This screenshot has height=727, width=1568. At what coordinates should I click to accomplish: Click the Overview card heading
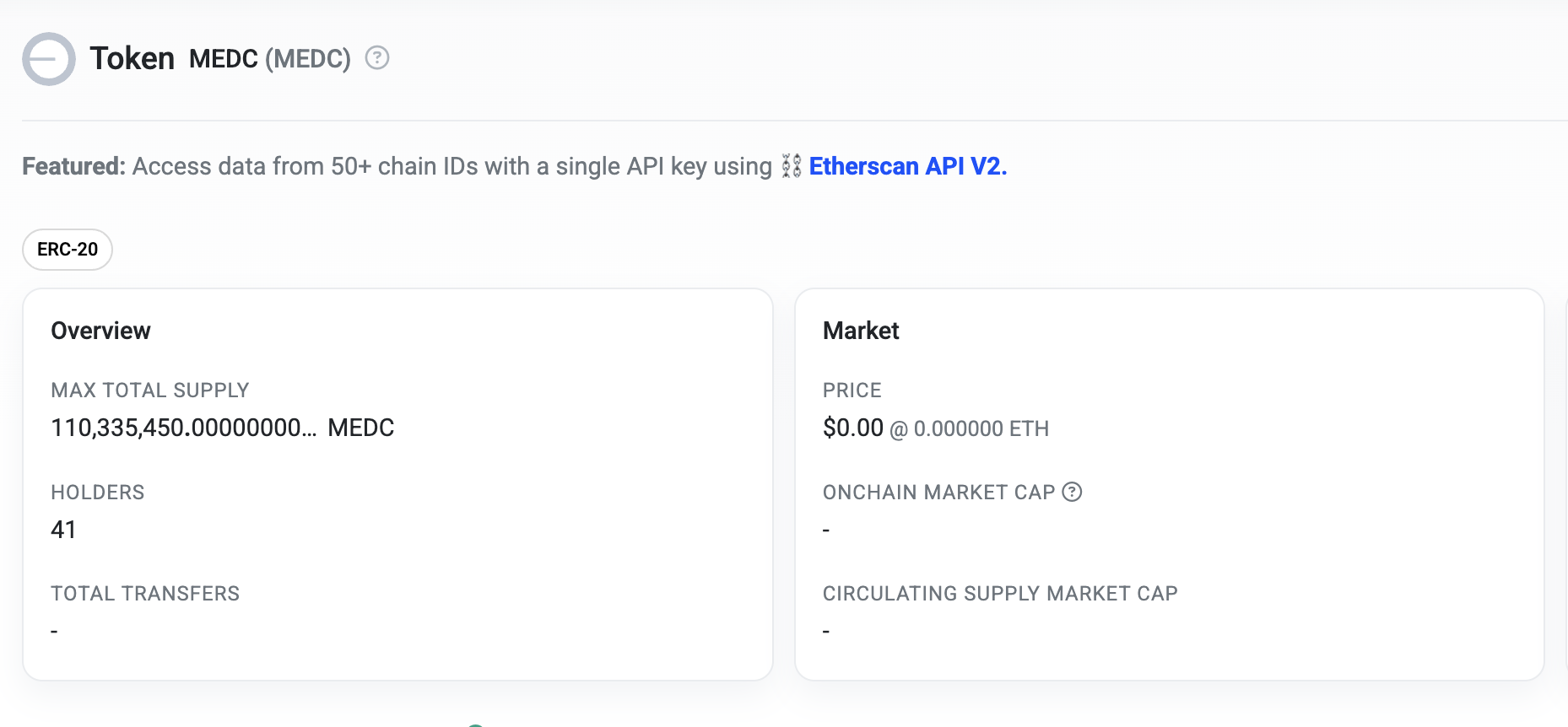100,331
